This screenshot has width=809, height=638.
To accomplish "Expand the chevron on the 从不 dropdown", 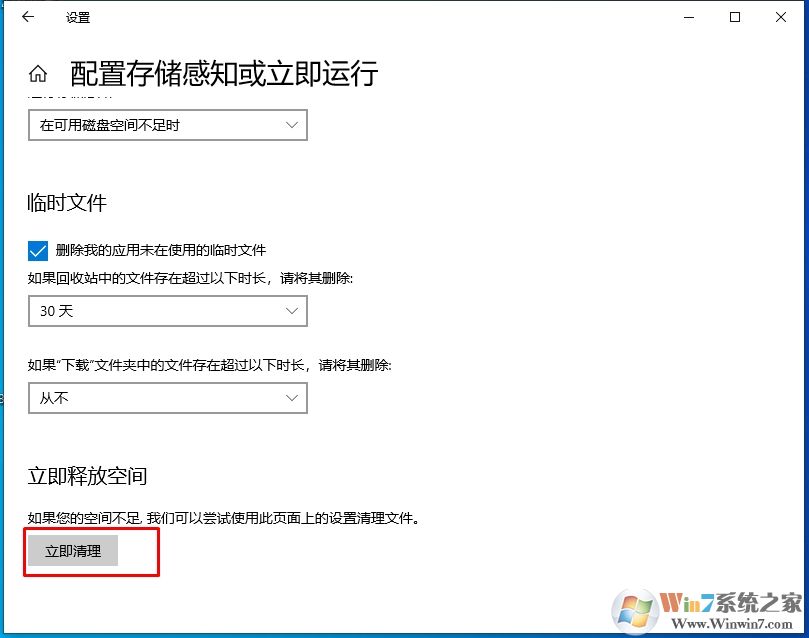I will [293, 398].
